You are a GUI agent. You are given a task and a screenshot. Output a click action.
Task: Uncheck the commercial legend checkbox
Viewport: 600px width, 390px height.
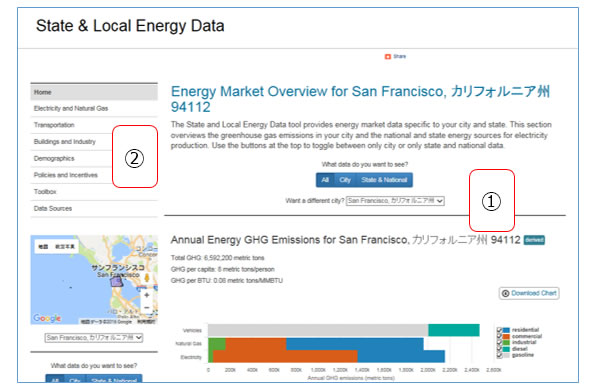click(x=499, y=336)
